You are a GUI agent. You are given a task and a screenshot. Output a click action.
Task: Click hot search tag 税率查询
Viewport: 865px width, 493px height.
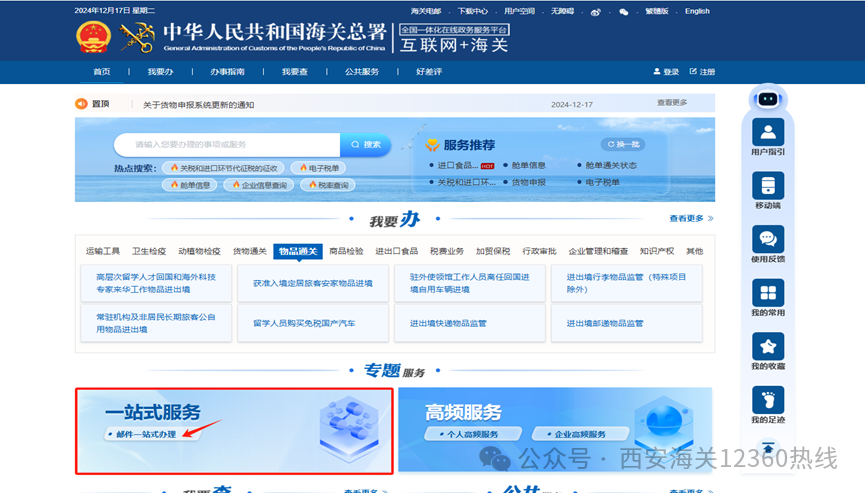[328, 185]
